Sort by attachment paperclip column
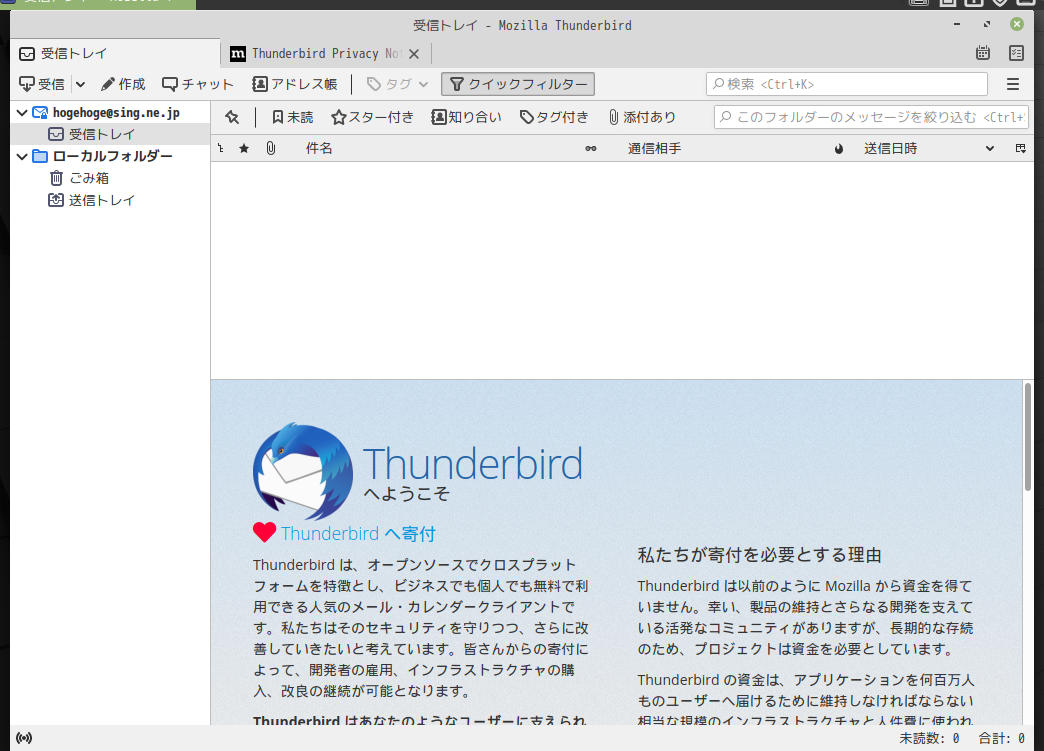The height and width of the screenshot is (751, 1044). 270,148
